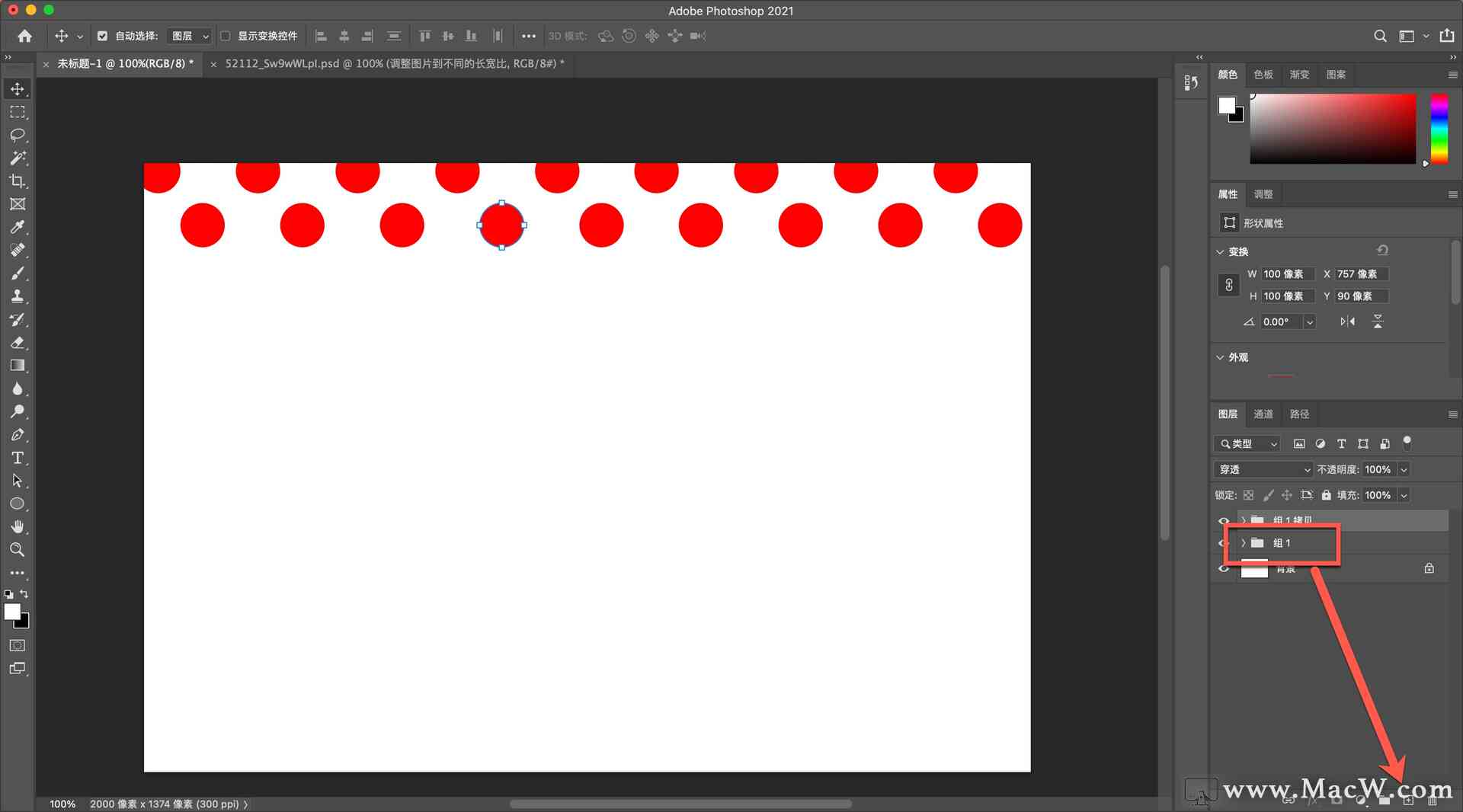Collapse the Transform section
Image resolution: width=1463 pixels, height=812 pixels.
tap(1220, 251)
